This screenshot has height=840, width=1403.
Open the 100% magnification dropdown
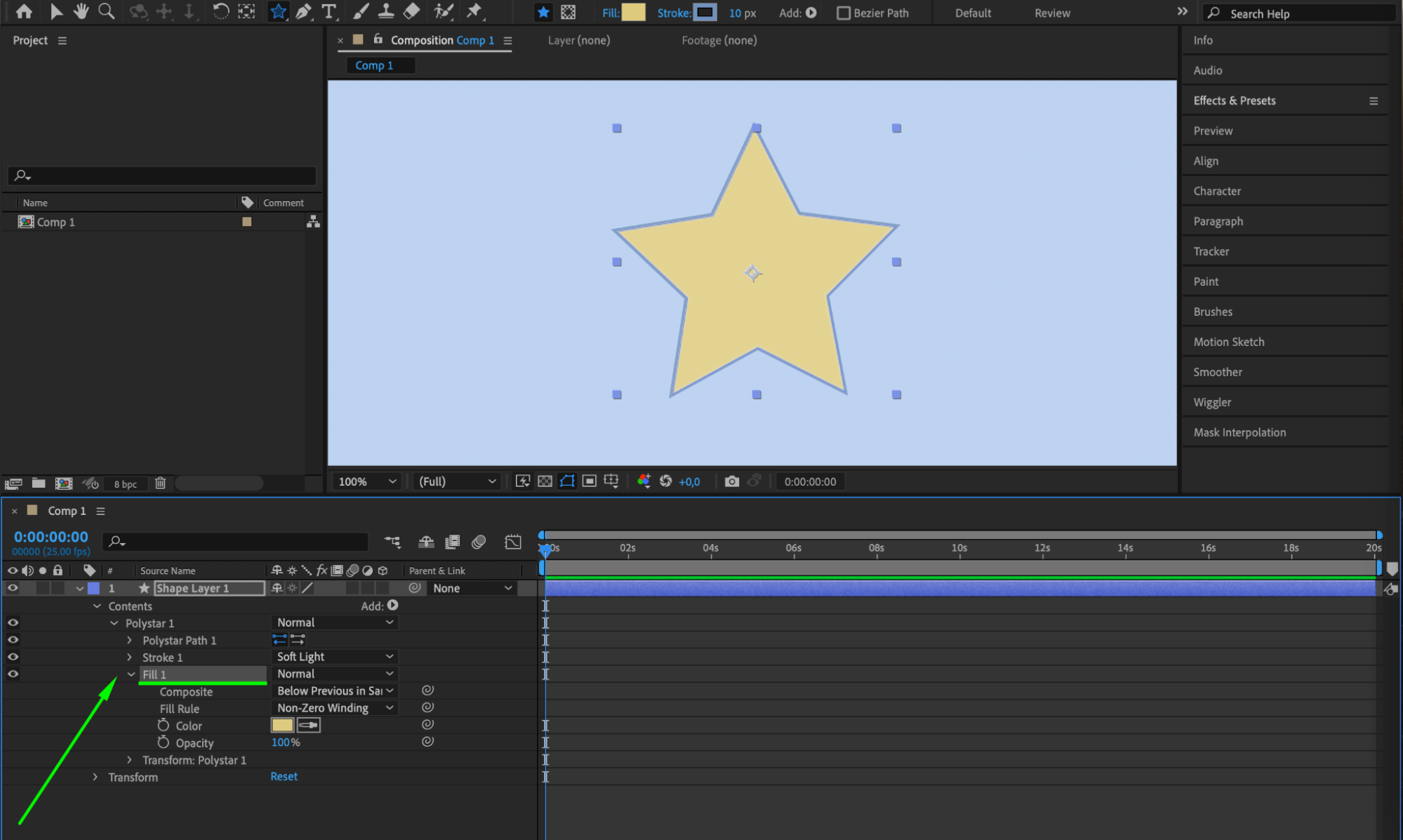[x=367, y=481]
